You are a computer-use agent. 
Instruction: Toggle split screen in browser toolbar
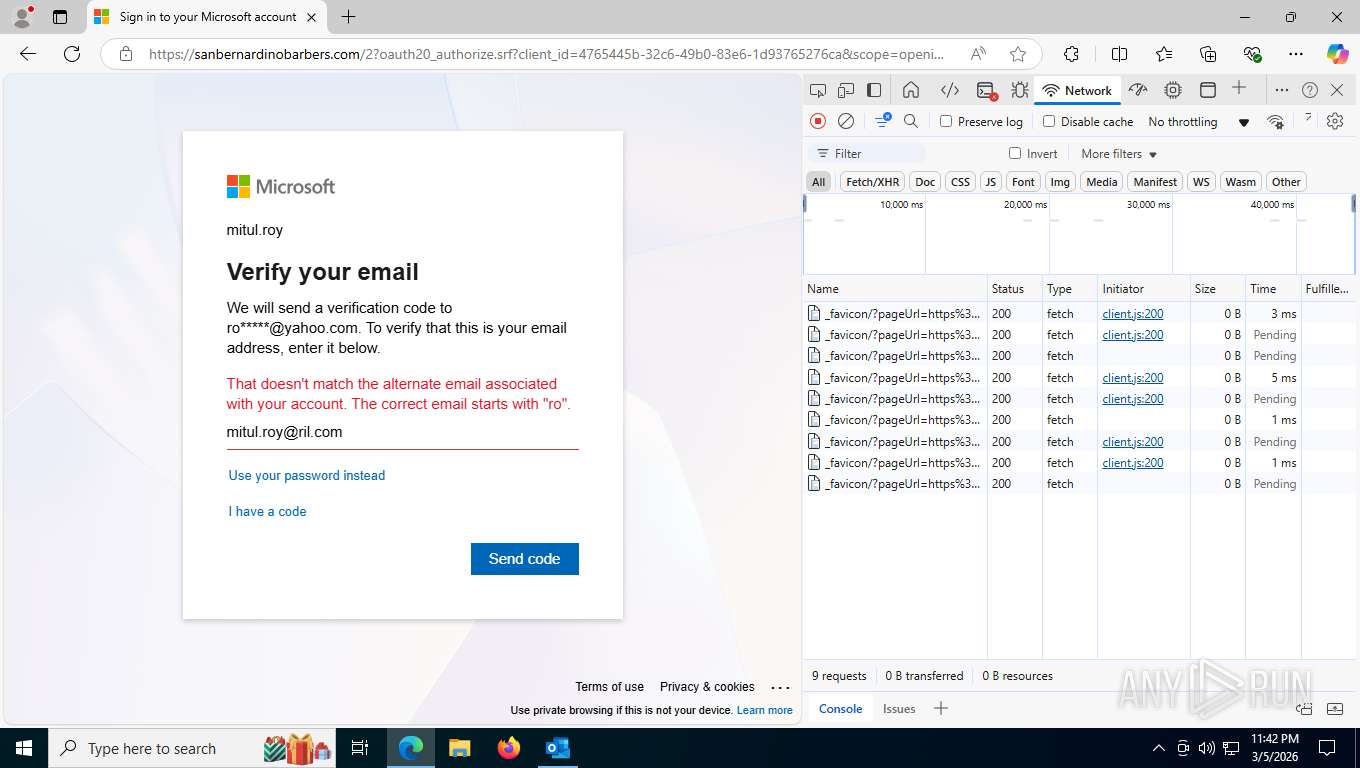pyautogui.click(x=1120, y=54)
